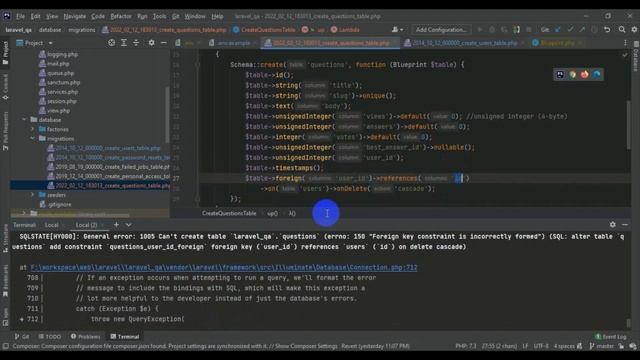This screenshot has height=360, width=640.
Task: Open the Edit menu
Action: pyautogui.click(x=36, y=16)
